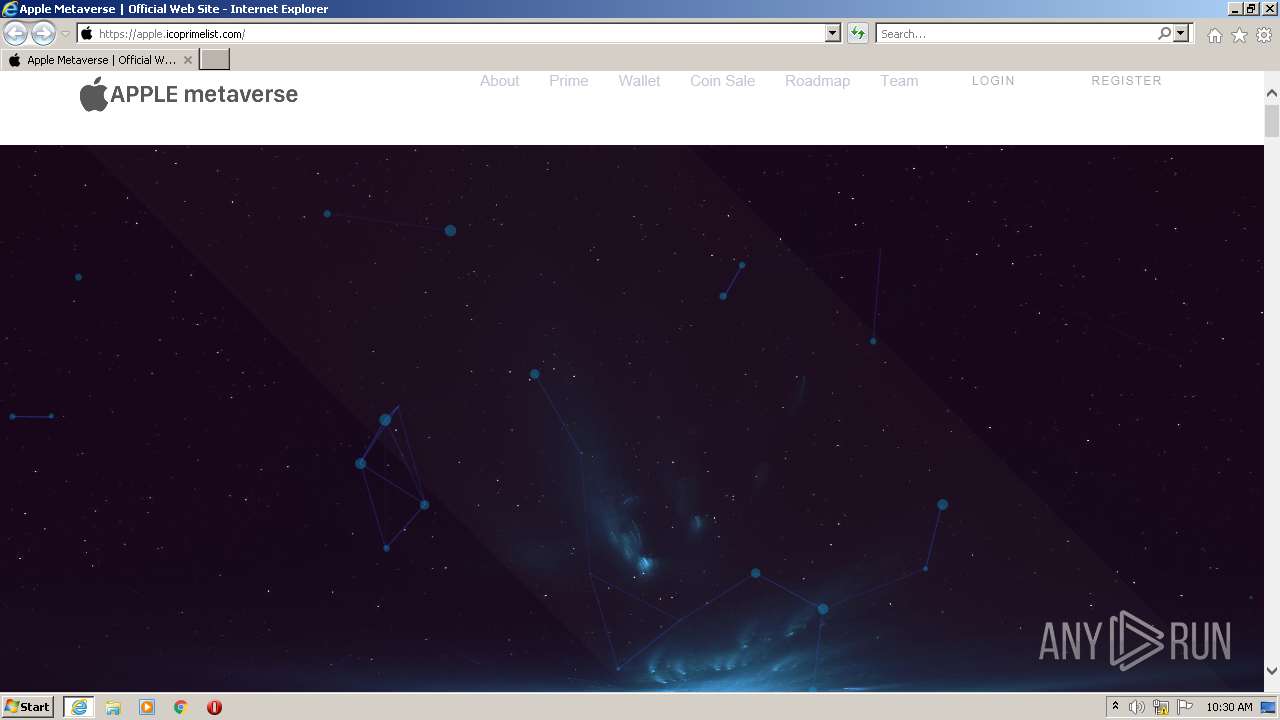Open the Roadmap menu link

[817, 81]
